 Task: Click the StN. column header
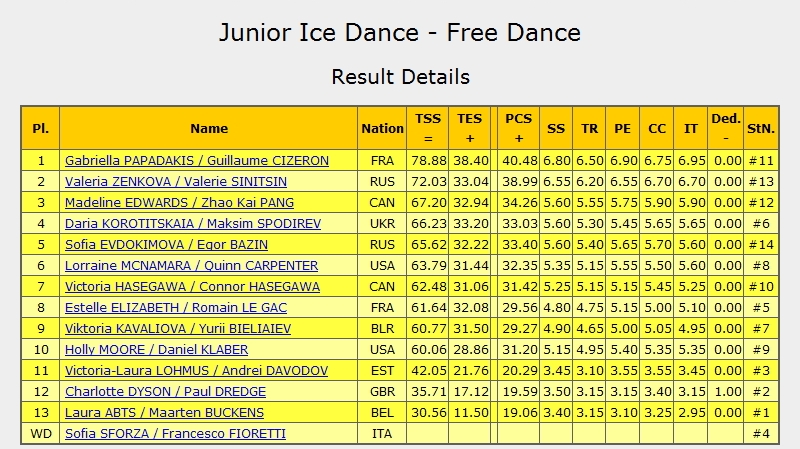(x=761, y=129)
